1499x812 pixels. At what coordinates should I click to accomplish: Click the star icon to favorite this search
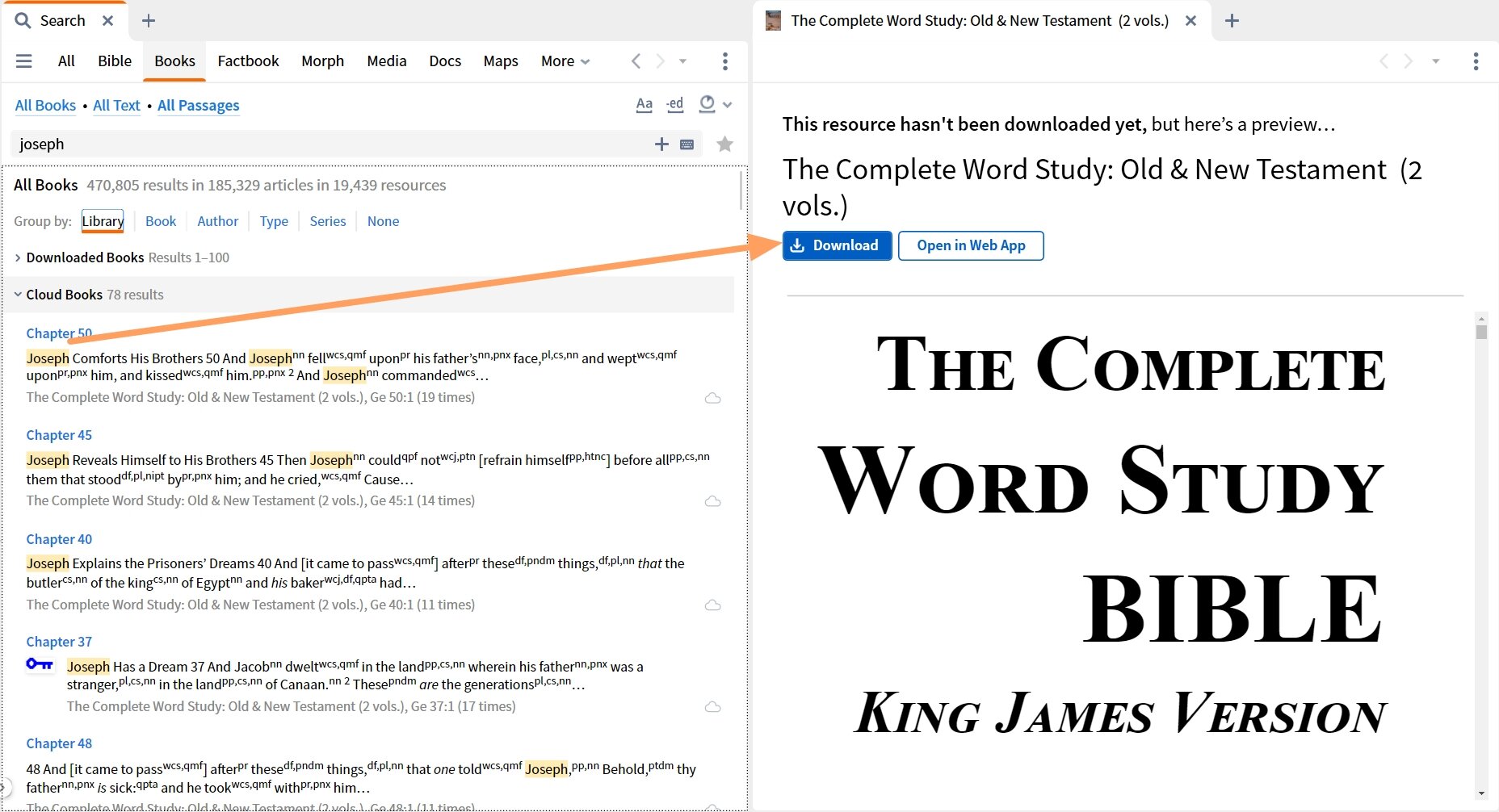pyautogui.click(x=725, y=144)
